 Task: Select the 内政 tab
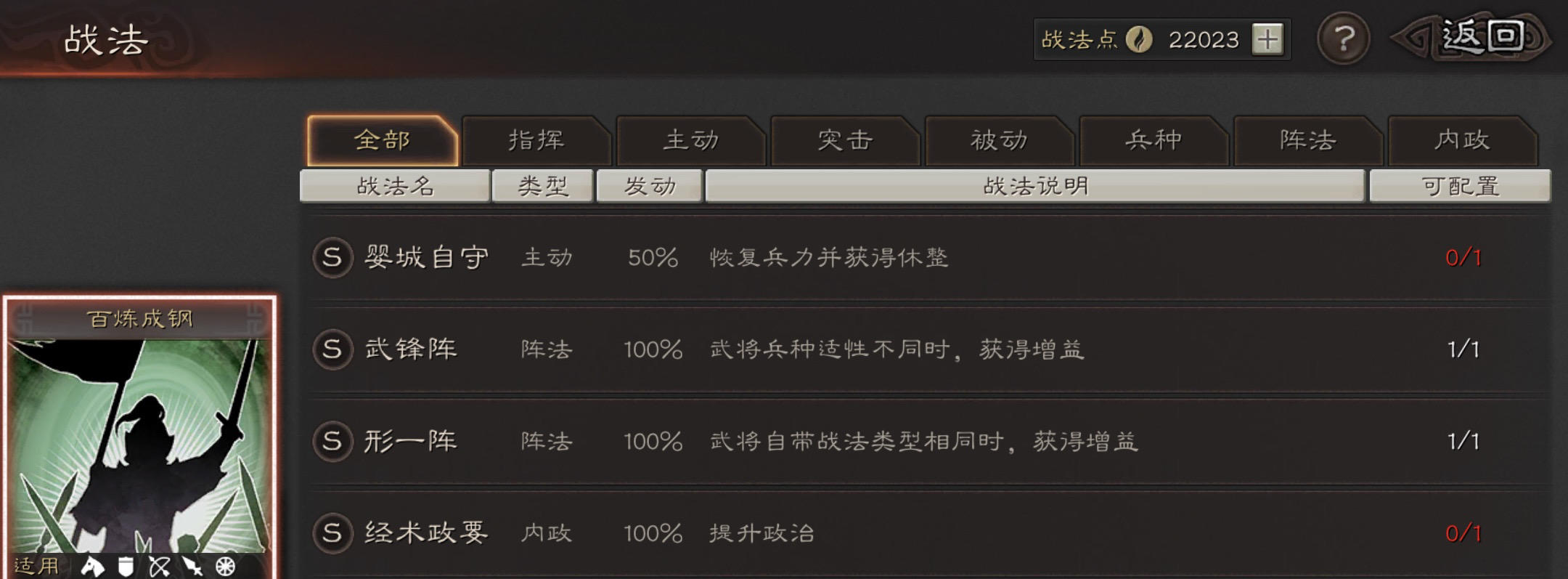[1462, 140]
